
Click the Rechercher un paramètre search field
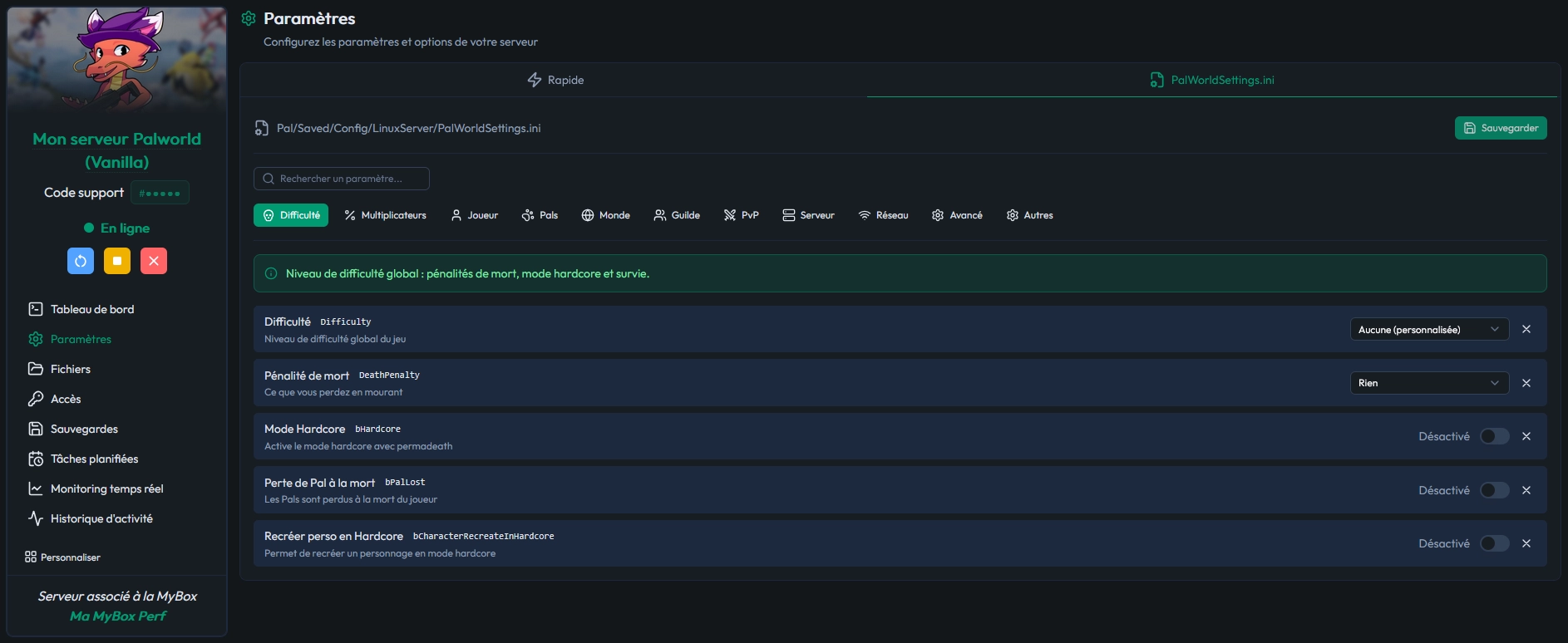point(342,179)
